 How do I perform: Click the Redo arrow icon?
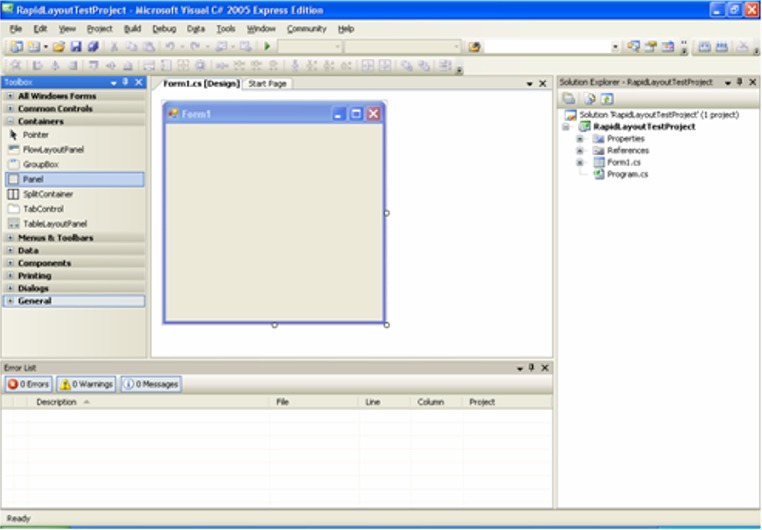point(195,47)
